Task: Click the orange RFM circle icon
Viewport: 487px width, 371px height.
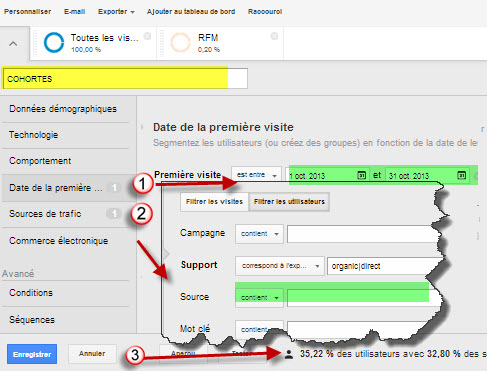Action: coord(180,42)
